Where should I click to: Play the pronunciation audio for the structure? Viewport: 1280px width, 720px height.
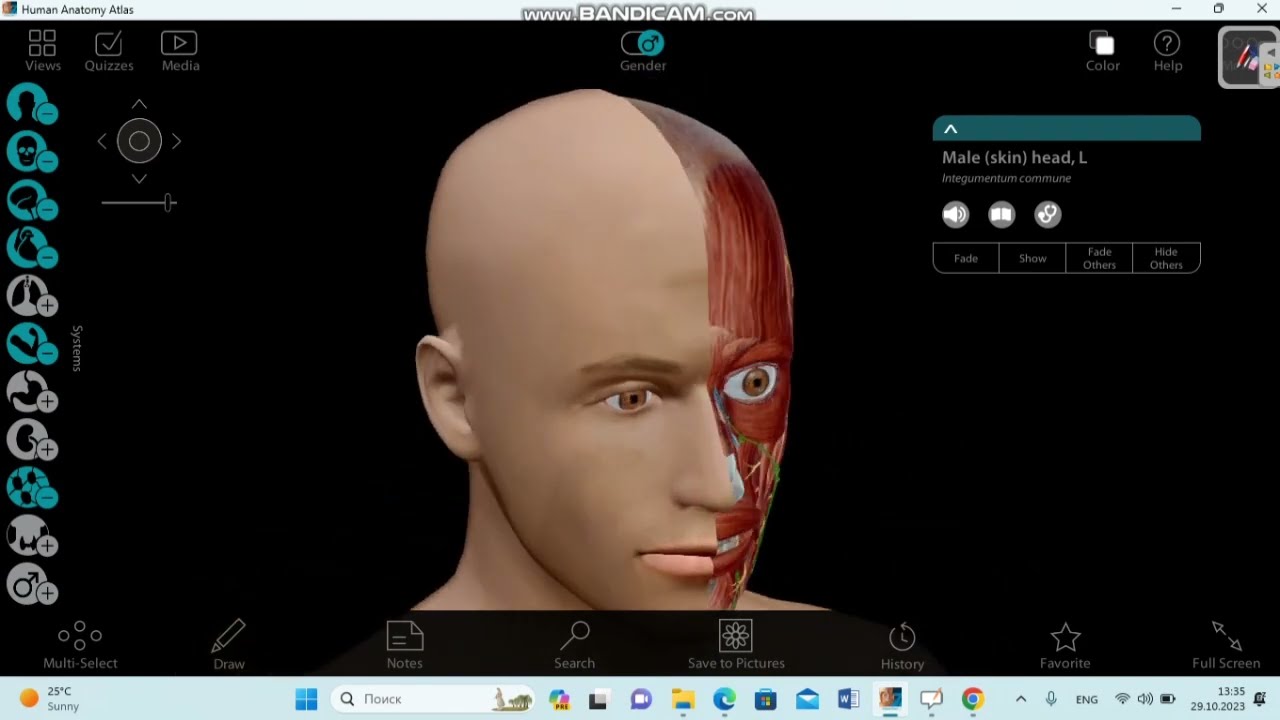tap(956, 214)
